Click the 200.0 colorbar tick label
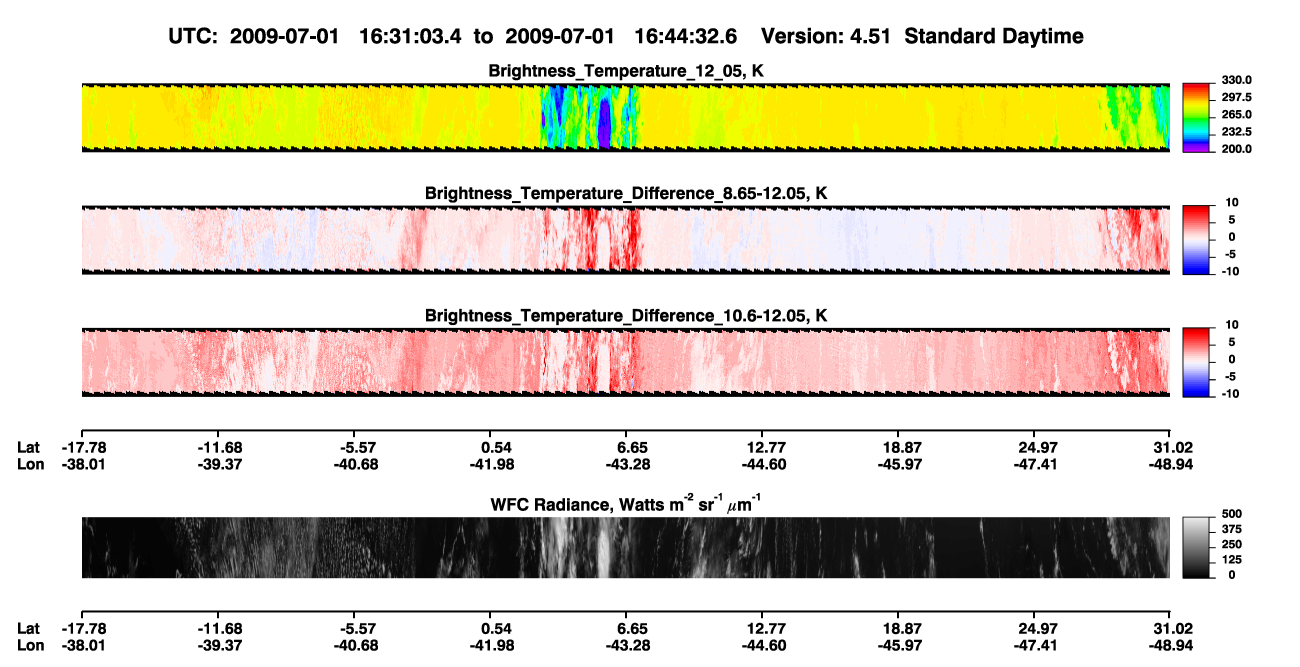This screenshot has width=1300, height=667. tap(1238, 149)
